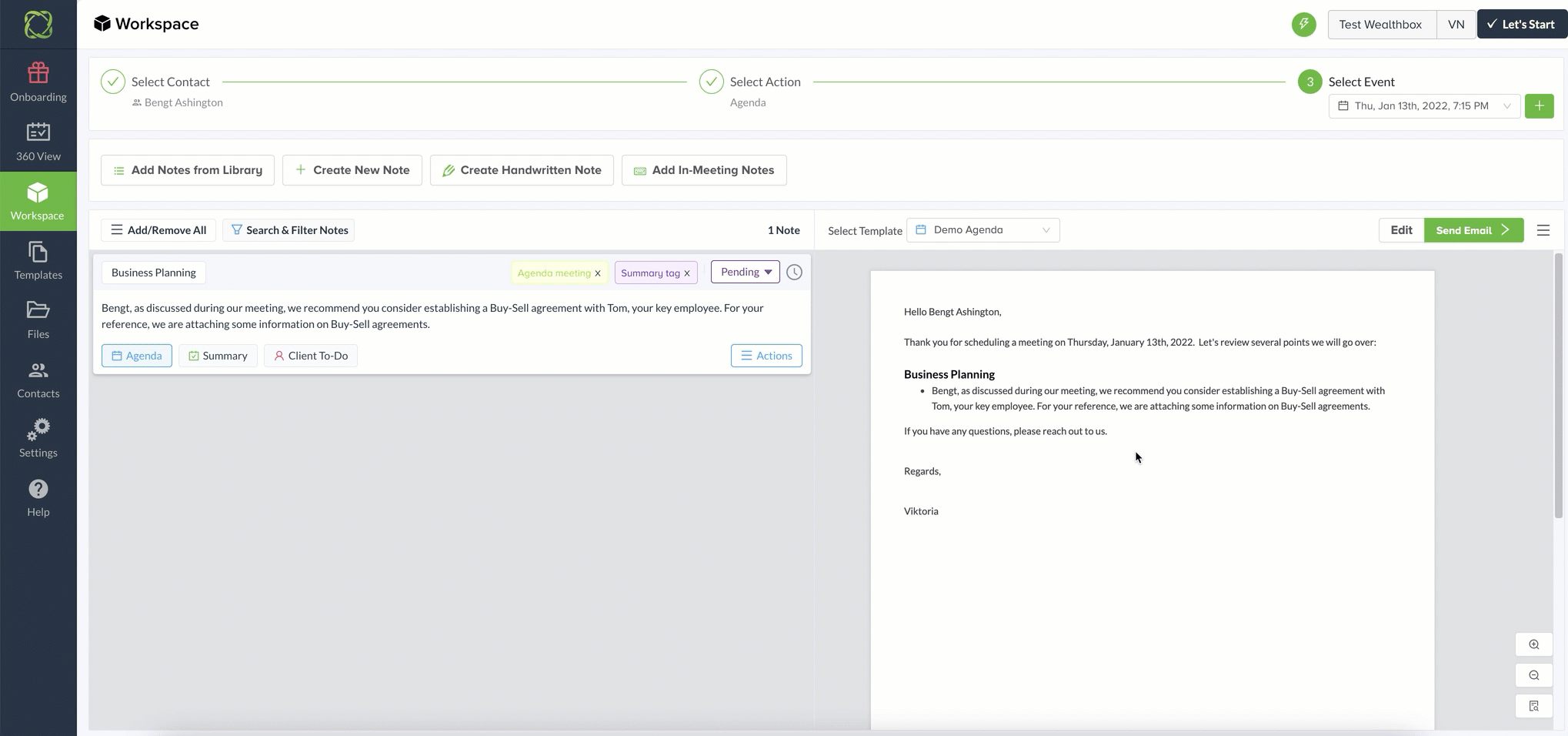Open the Files folder icon
The height and width of the screenshot is (736, 1568).
[x=38, y=310]
